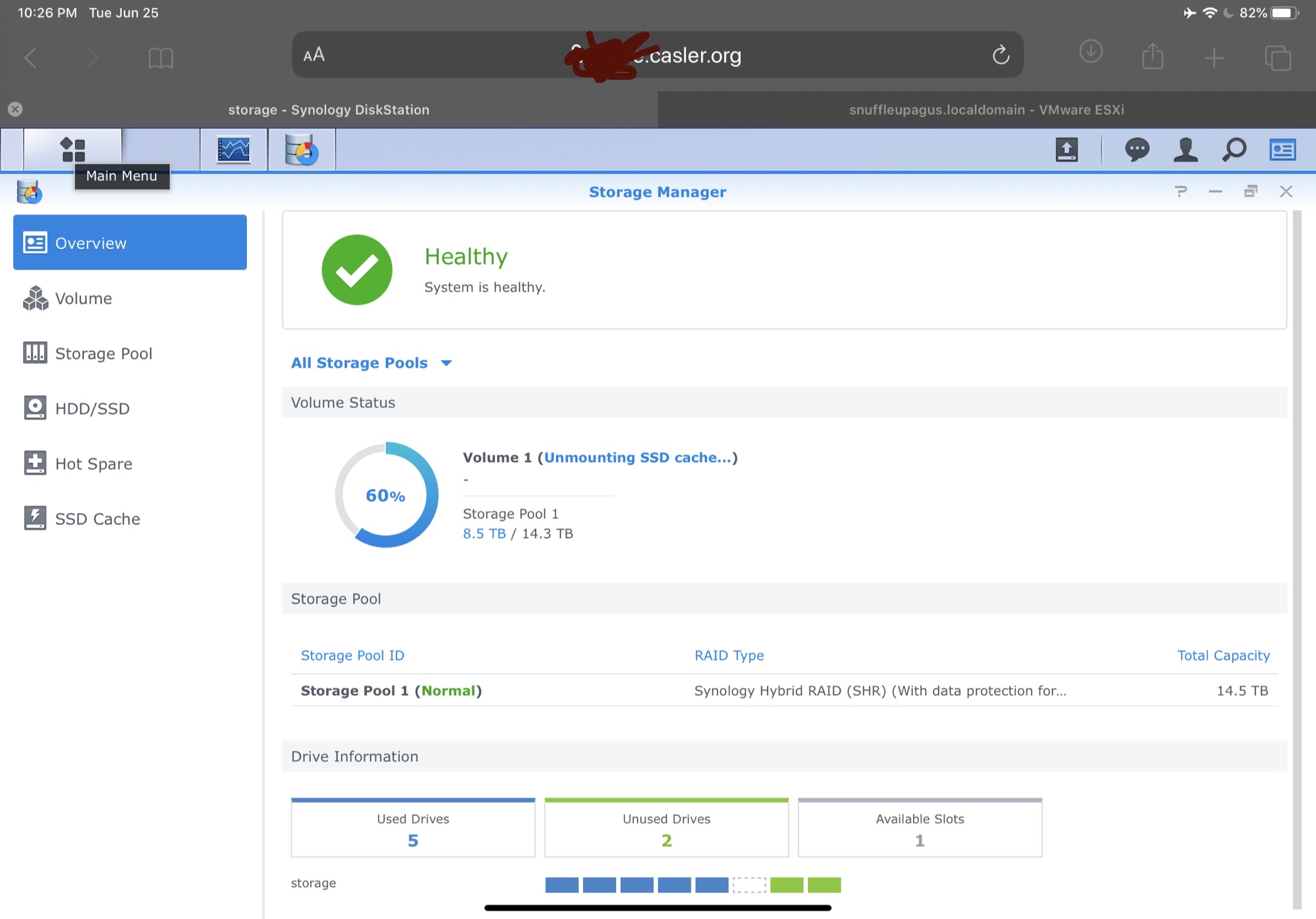Select the Storage Pool 1 (Normal) row
Screen dimensions: 1316x919
tap(784, 690)
